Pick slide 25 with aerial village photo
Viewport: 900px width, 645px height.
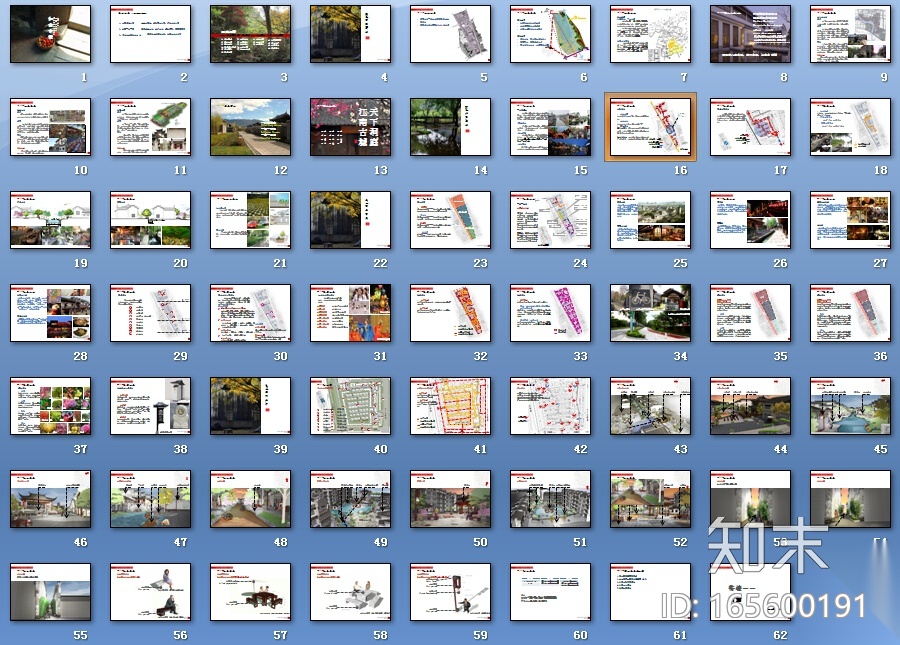[650, 220]
